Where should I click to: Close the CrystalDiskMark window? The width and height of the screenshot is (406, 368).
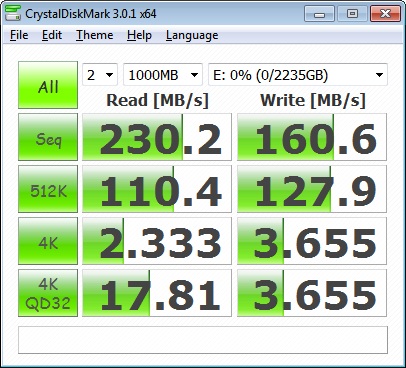385,14
